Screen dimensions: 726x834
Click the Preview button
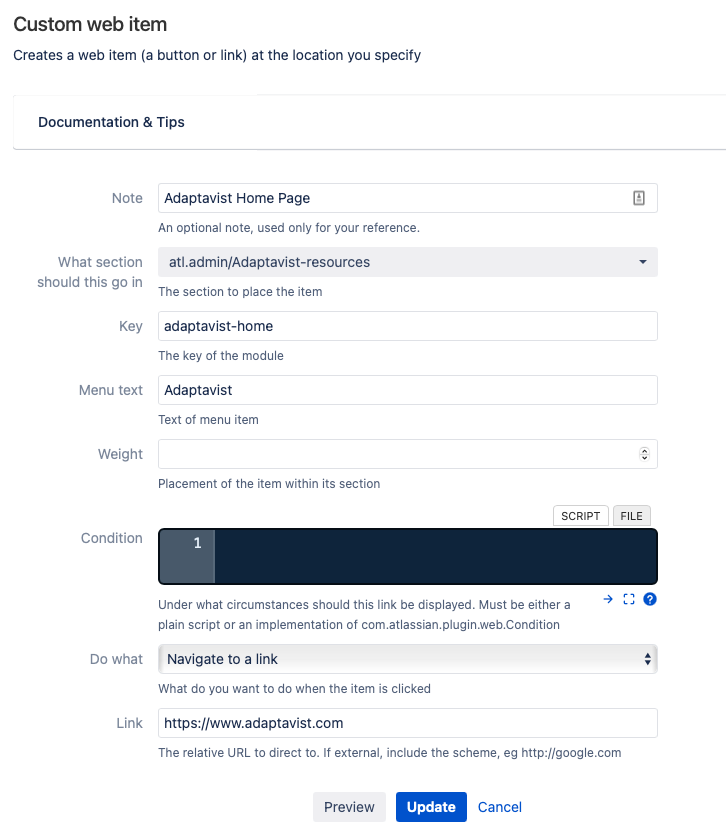[x=349, y=807]
